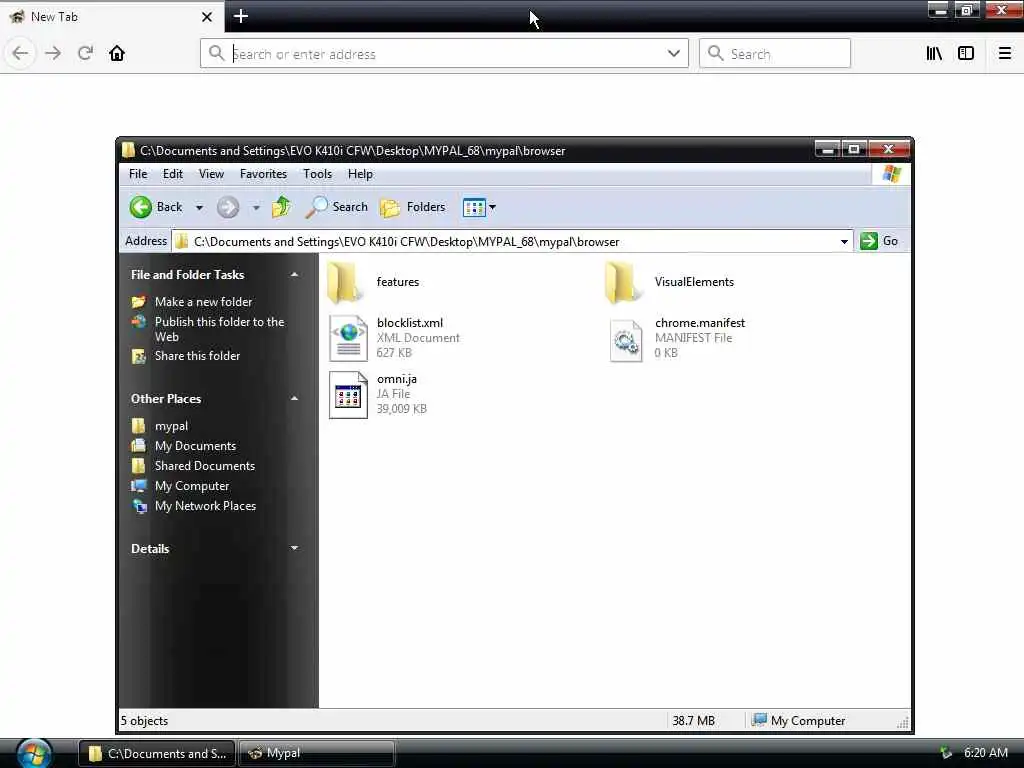Open the Forward history dropdown arrow
Image resolution: width=1024 pixels, height=768 pixels.
click(256, 208)
